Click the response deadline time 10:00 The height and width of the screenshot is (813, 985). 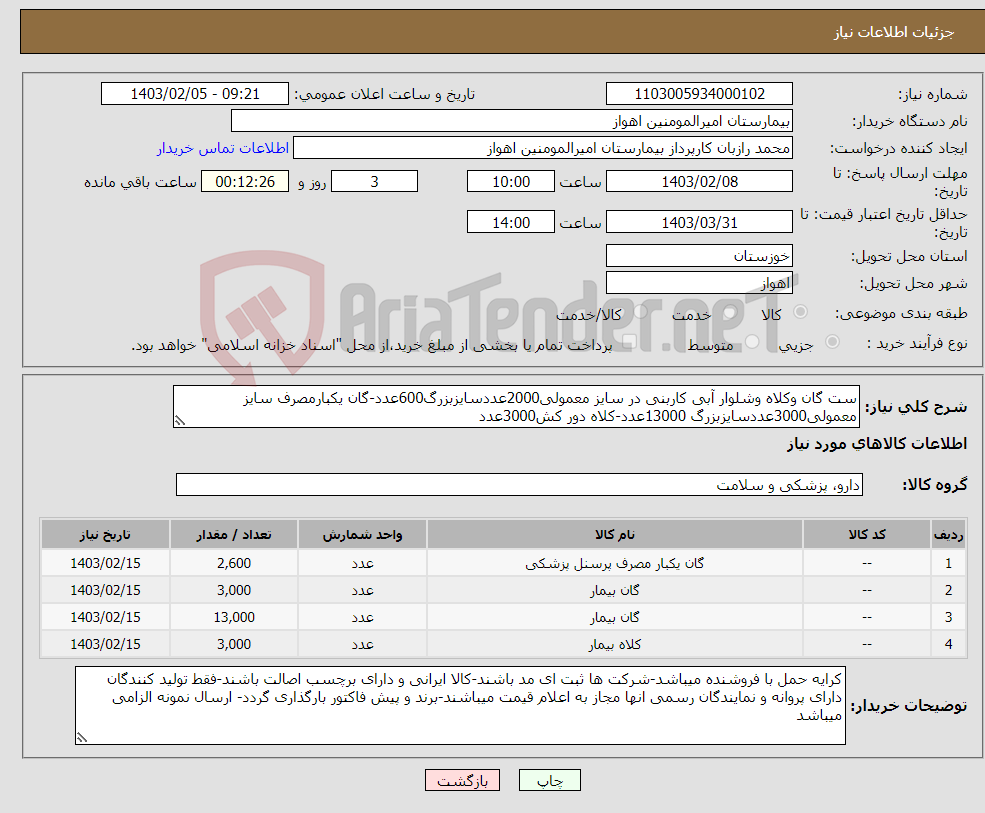(511, 182)
